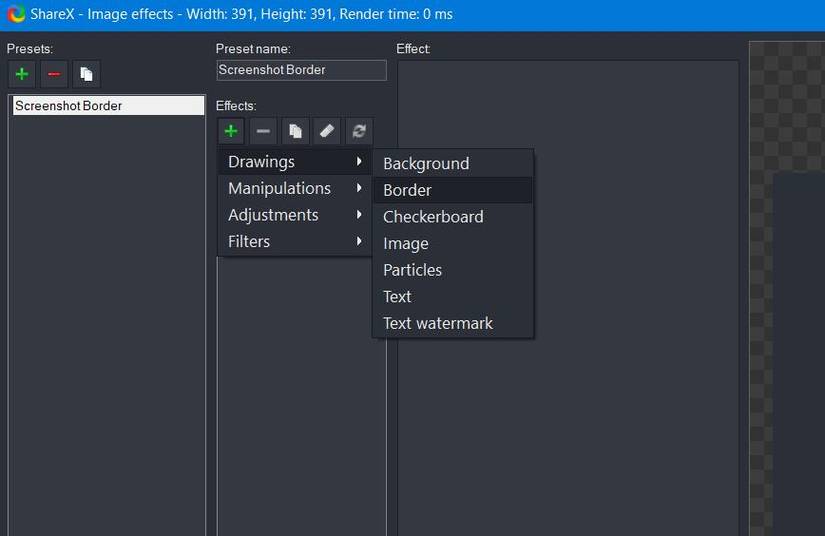The image size is (825, 536).
Task: Expand the Manipulations submenu arrow
Action: [x=359, y=188]
